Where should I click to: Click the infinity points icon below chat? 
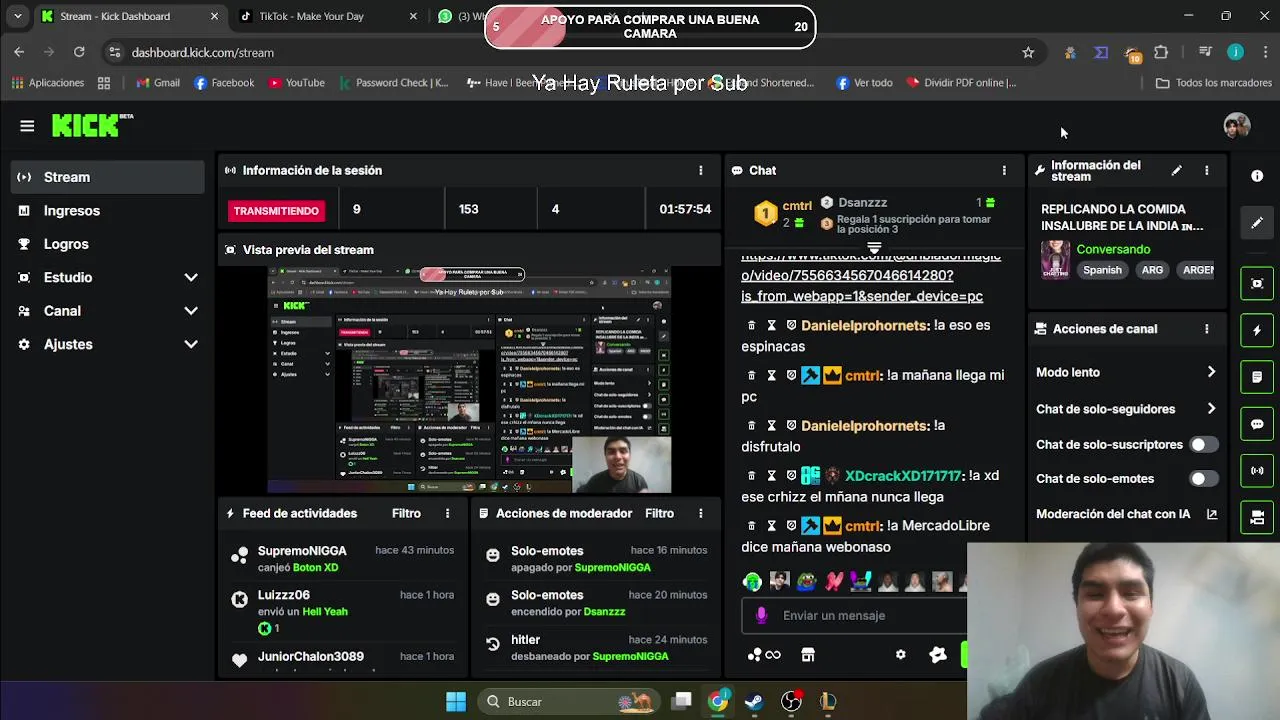pyautogui.click(x=764, y=655)
